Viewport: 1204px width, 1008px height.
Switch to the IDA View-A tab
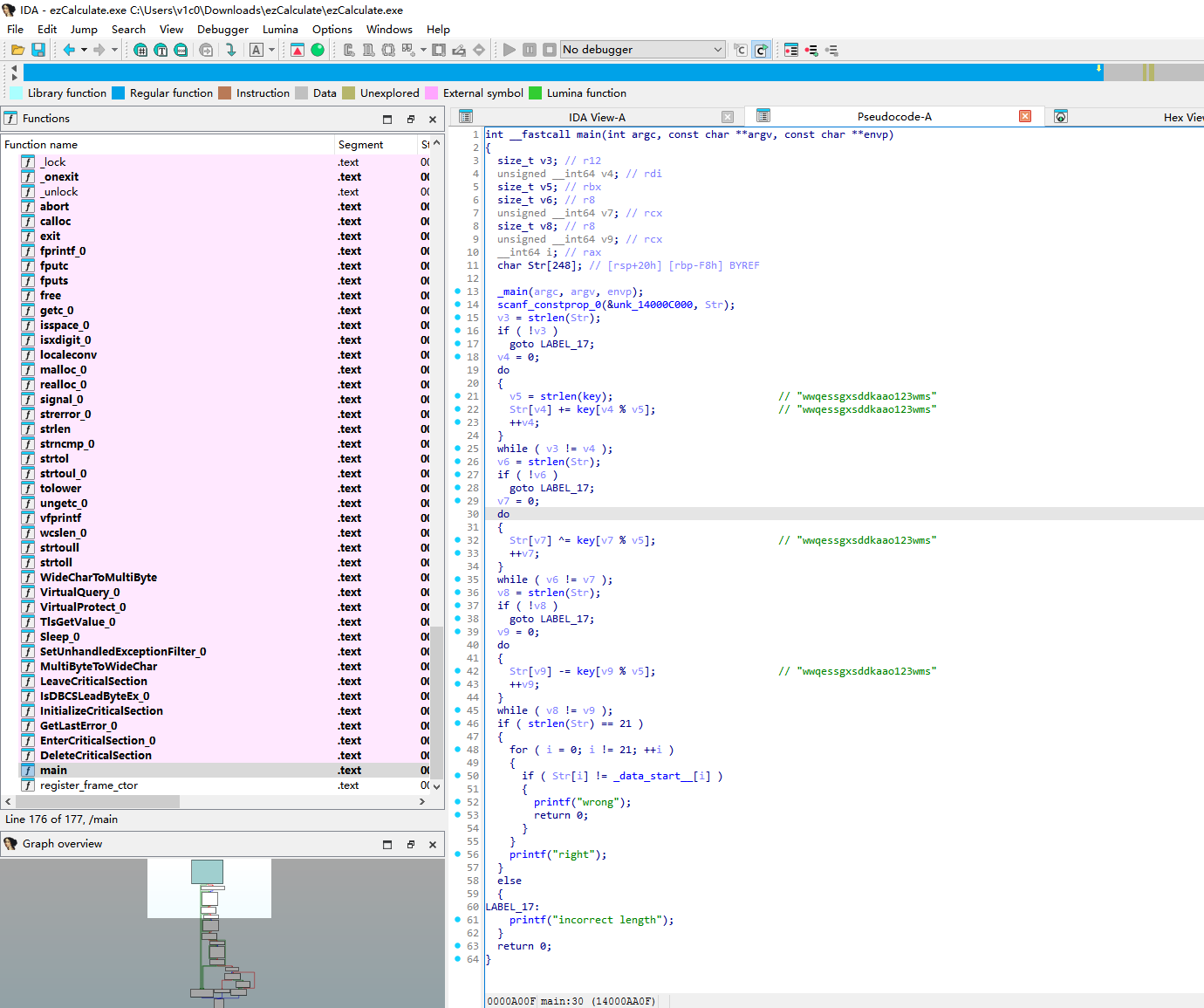[597, 117]
